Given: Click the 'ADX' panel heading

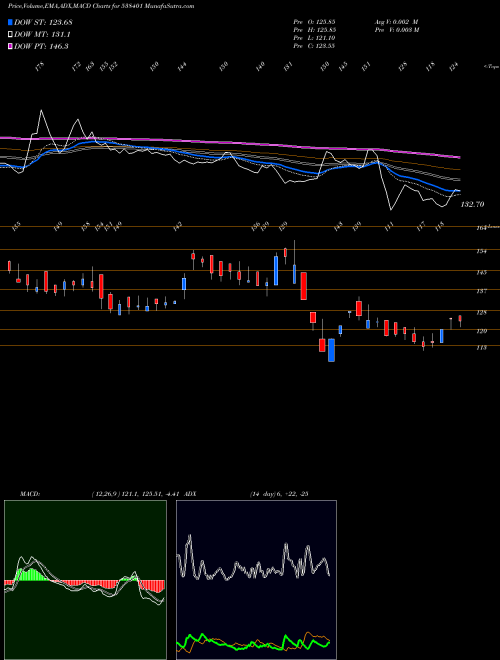Looking at the screenshot, I should 190,494.
